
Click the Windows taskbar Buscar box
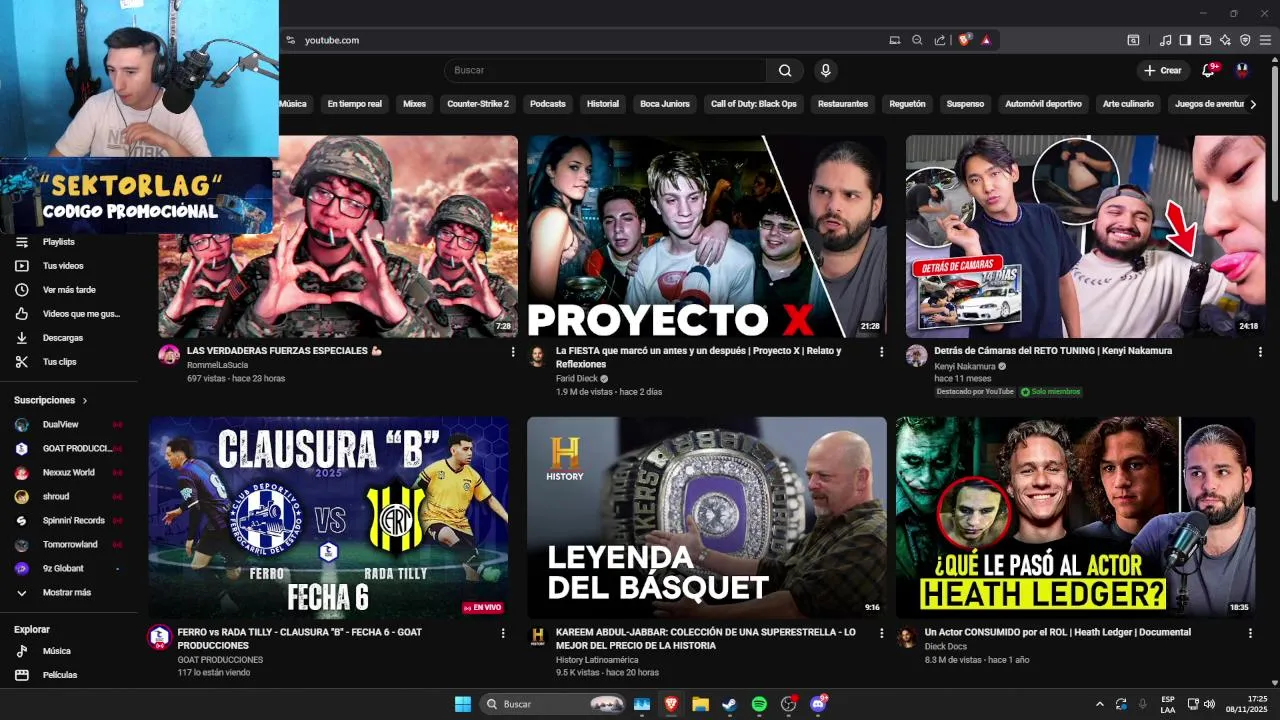click(554, 704)
